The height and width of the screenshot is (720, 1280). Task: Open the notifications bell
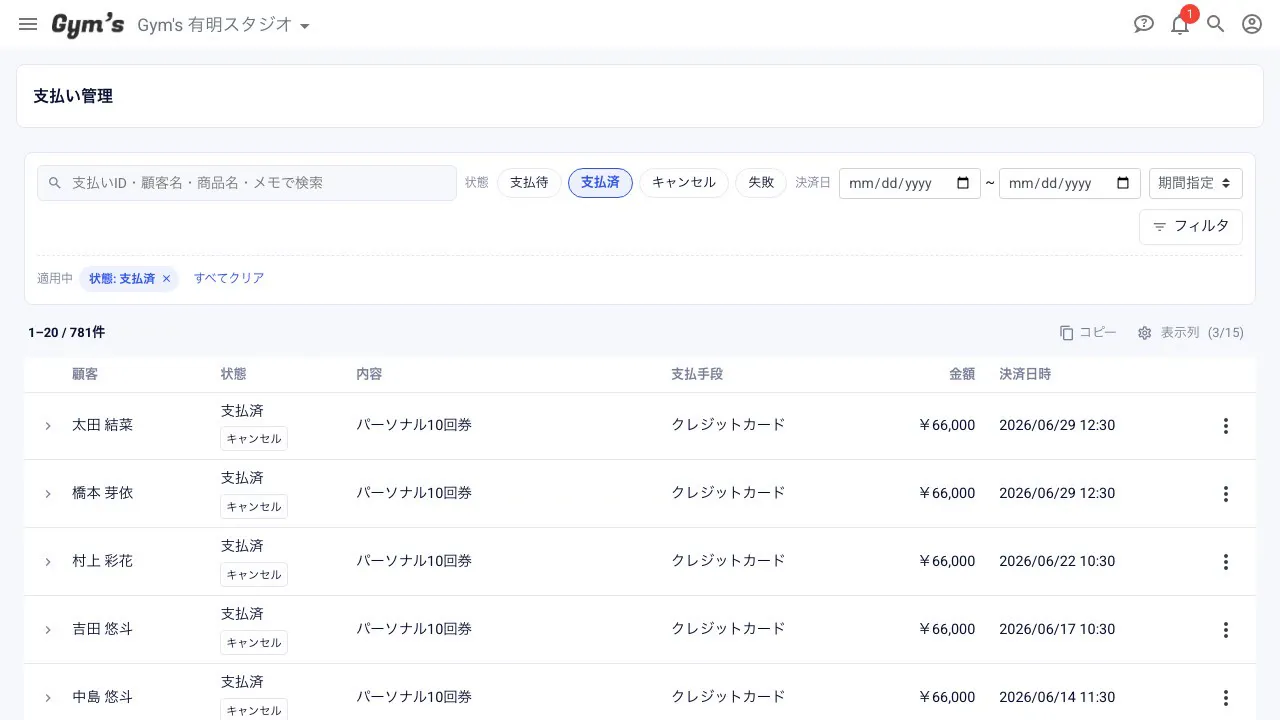[1180, 24]
